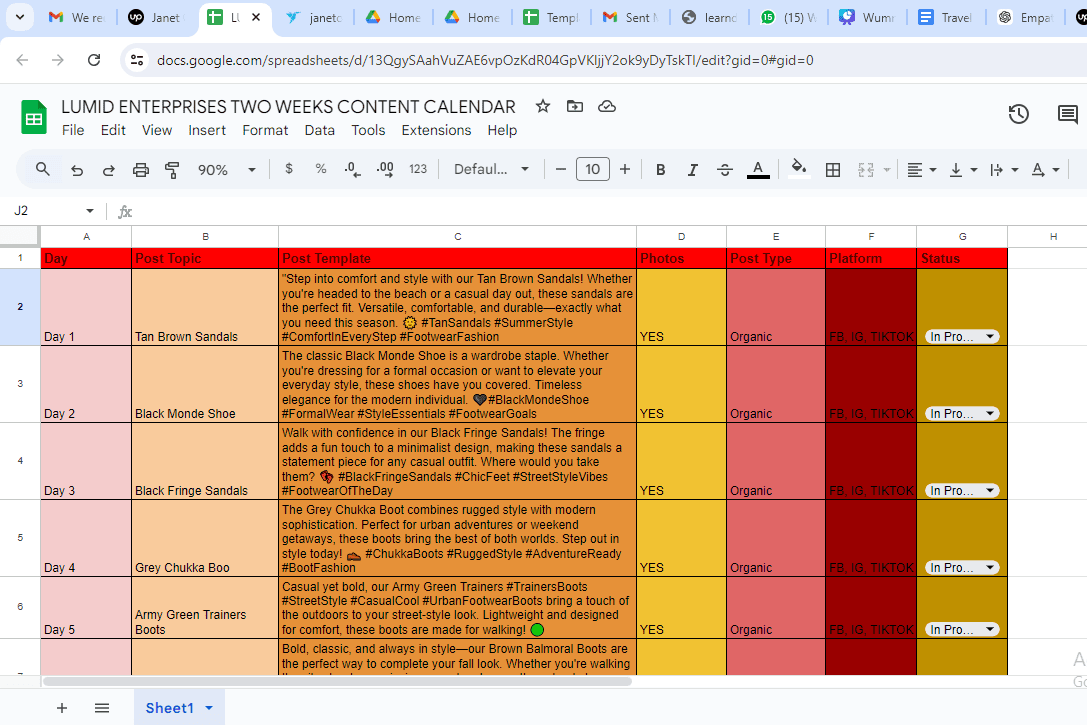Open text rotation dropdown
Screen dimensions: 1087x725
click(1045, 170)
